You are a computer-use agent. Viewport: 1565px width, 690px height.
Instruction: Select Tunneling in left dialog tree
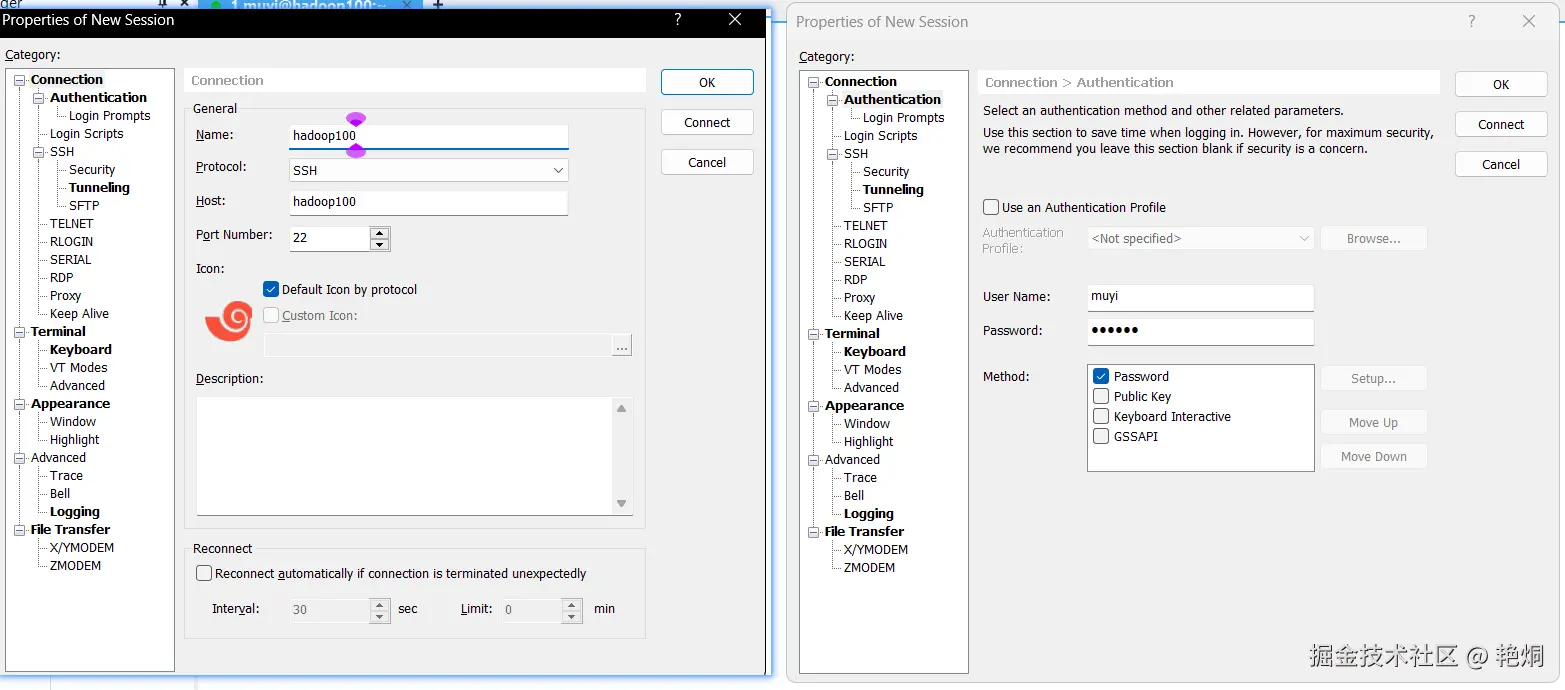click(99, 188)
